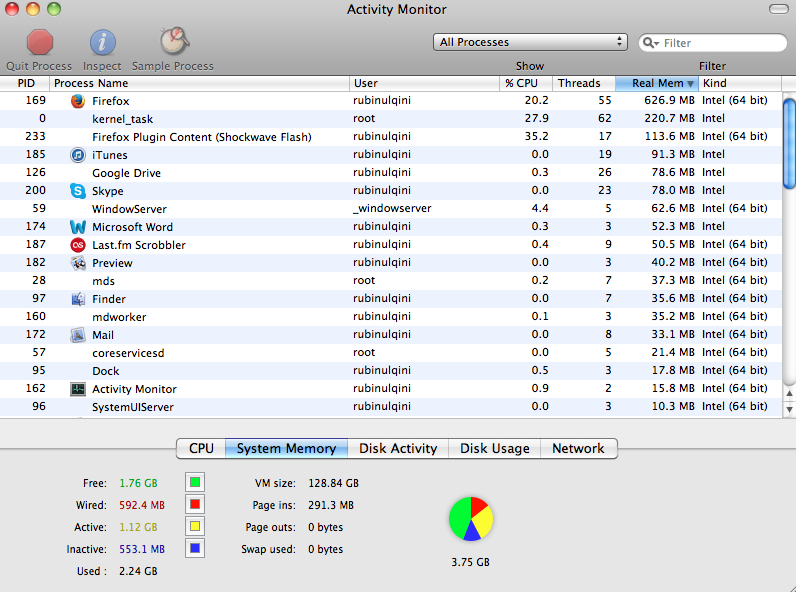Select the Google Drive process
The width and height of the screenshot is (796, 592).
(x=391, y=173)
